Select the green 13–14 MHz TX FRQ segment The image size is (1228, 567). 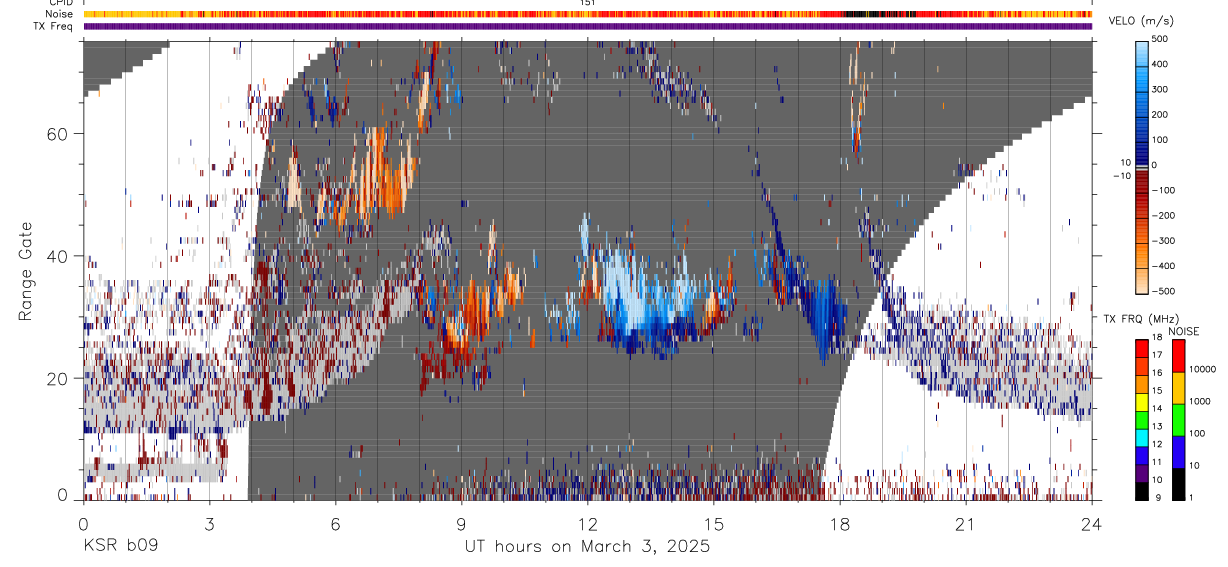pos(1142,419)
